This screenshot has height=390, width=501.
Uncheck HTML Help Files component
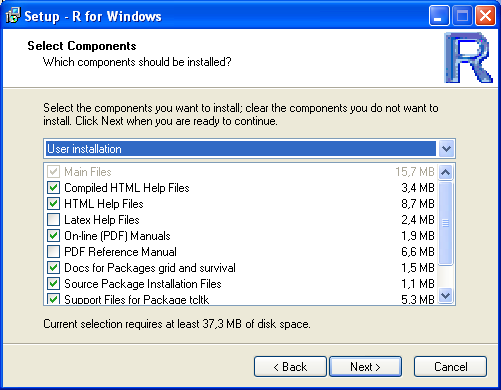pyautogui.click(x=53, y=204)
